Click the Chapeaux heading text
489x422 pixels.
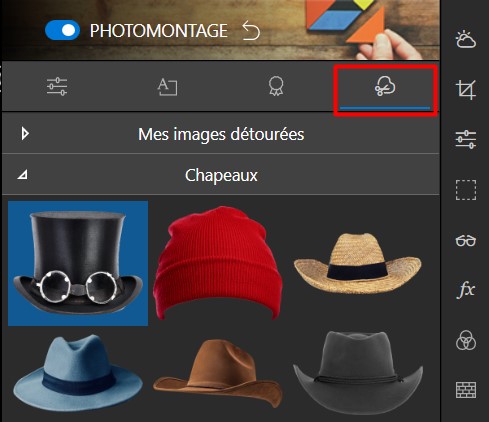click(x=221, y=175)
